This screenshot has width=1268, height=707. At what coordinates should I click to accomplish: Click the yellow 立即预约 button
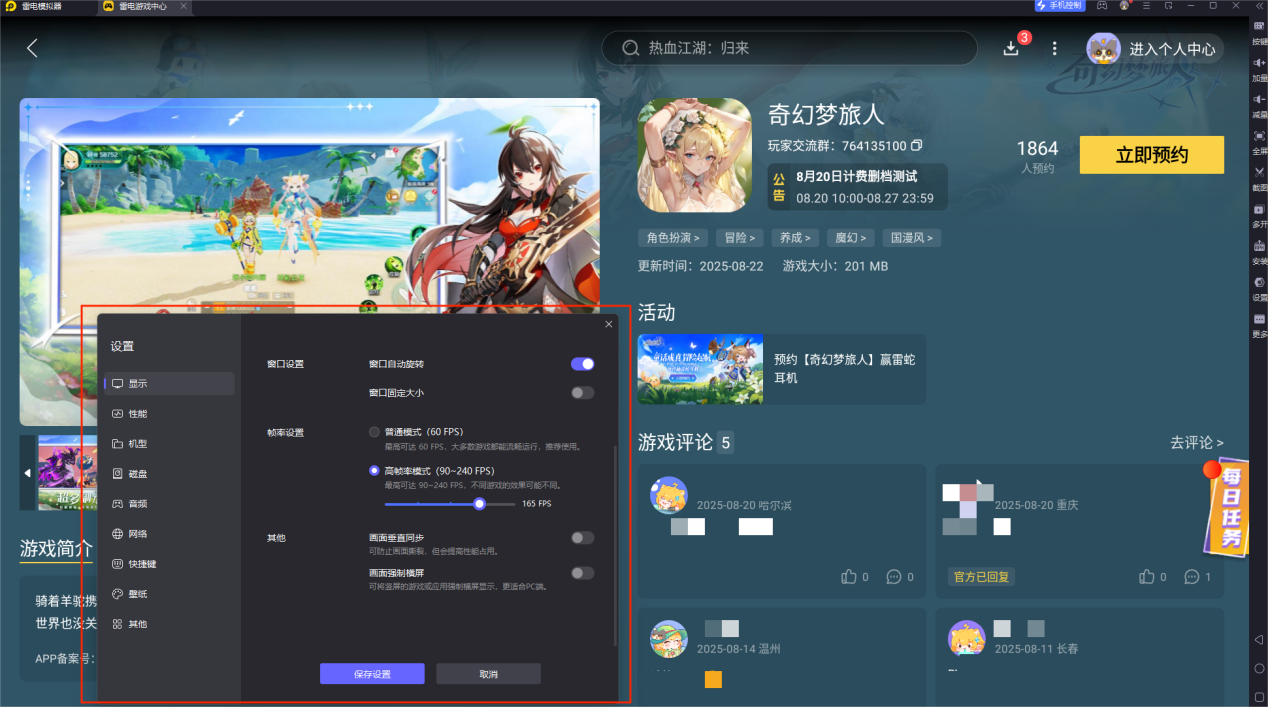(x=1152, y=155)
